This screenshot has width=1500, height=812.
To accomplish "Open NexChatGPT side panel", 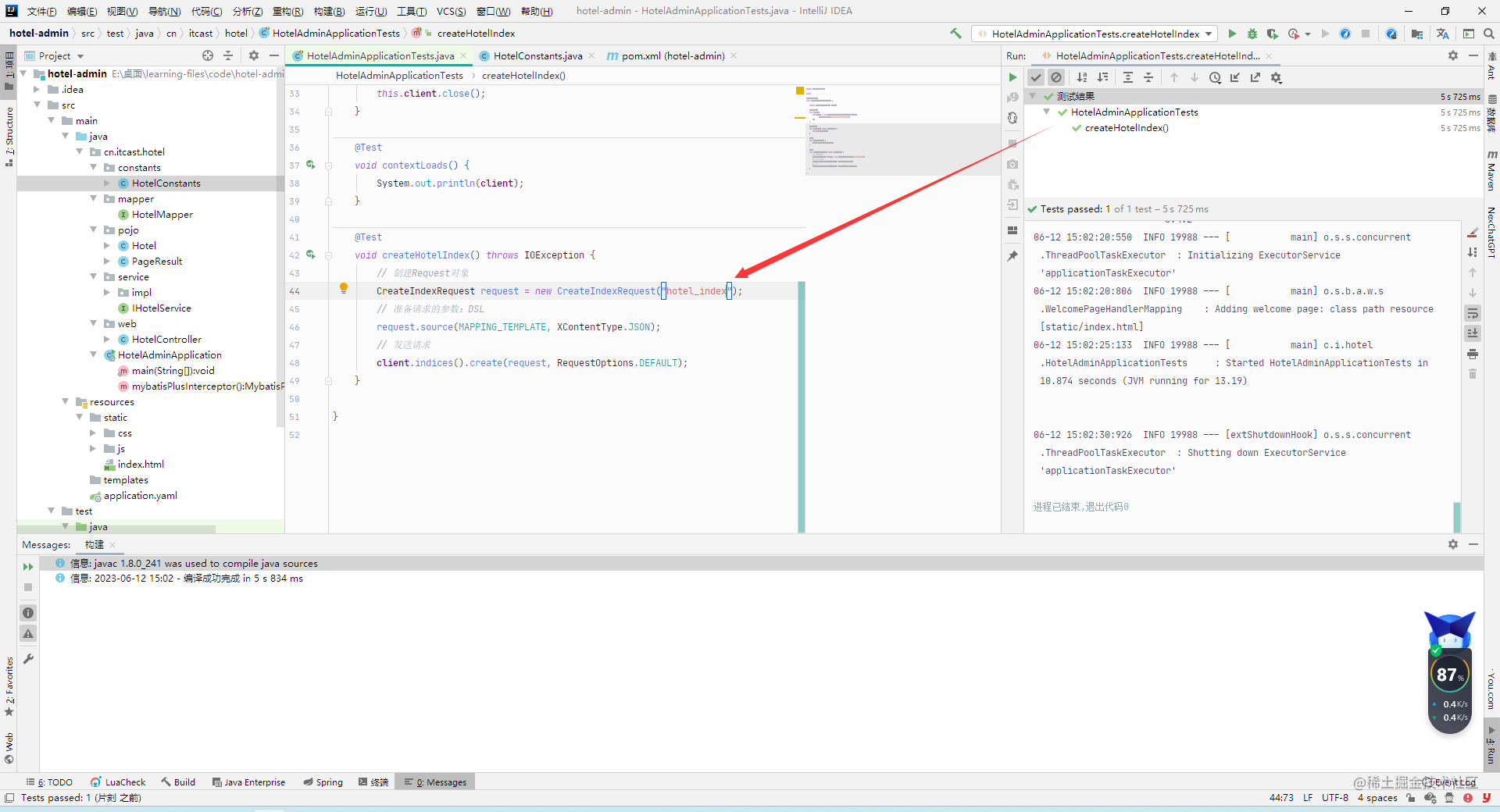I will tap(1491, 231).
